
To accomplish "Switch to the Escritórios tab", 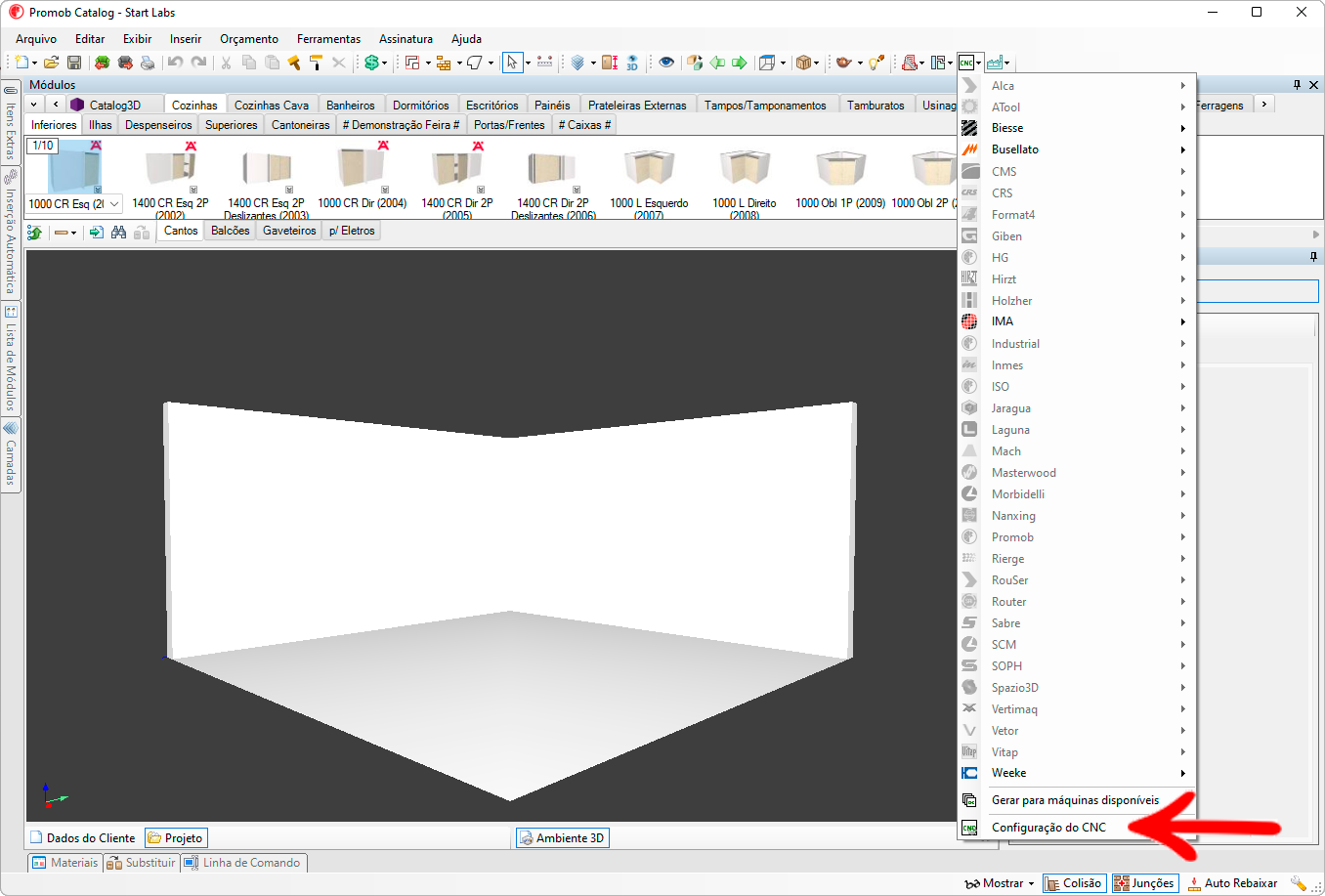I will [x=492, y=105].
